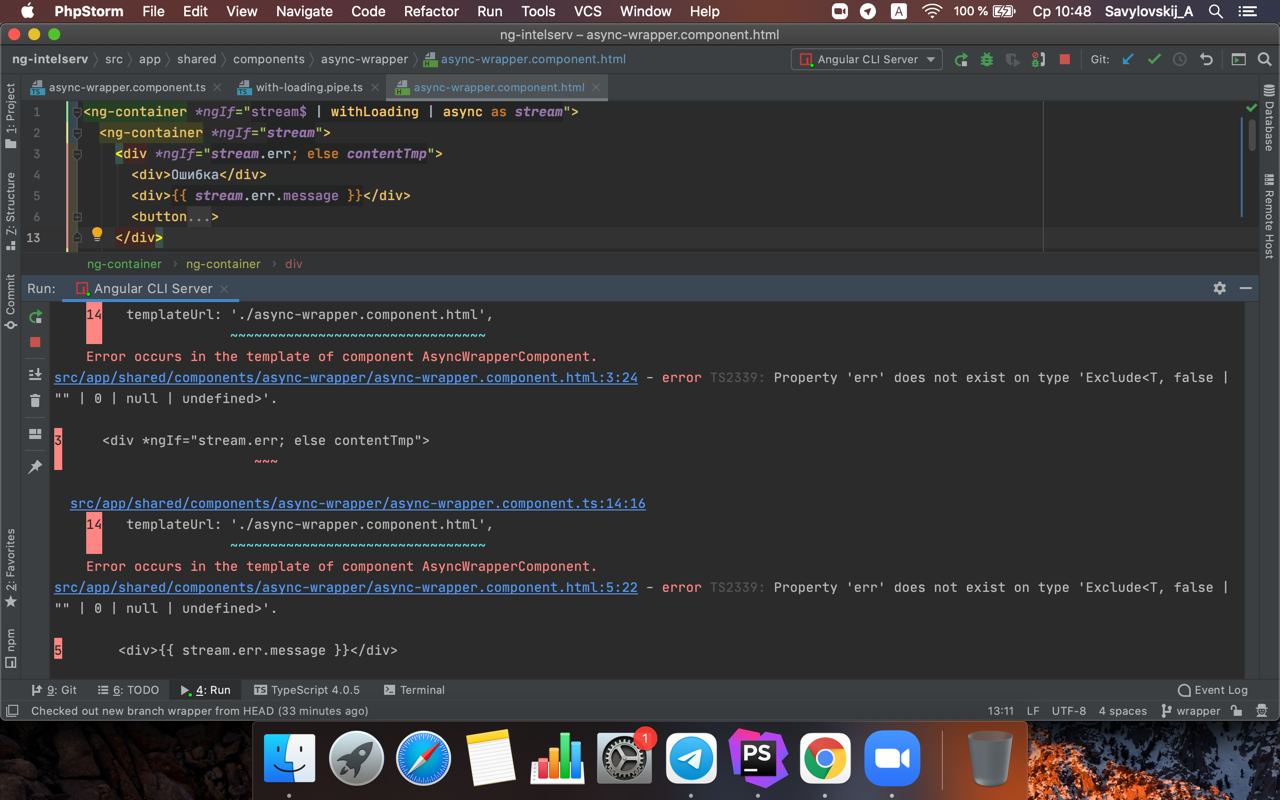
Task: Collapse the ng-container fold at line 1
Action: (76, 112)
